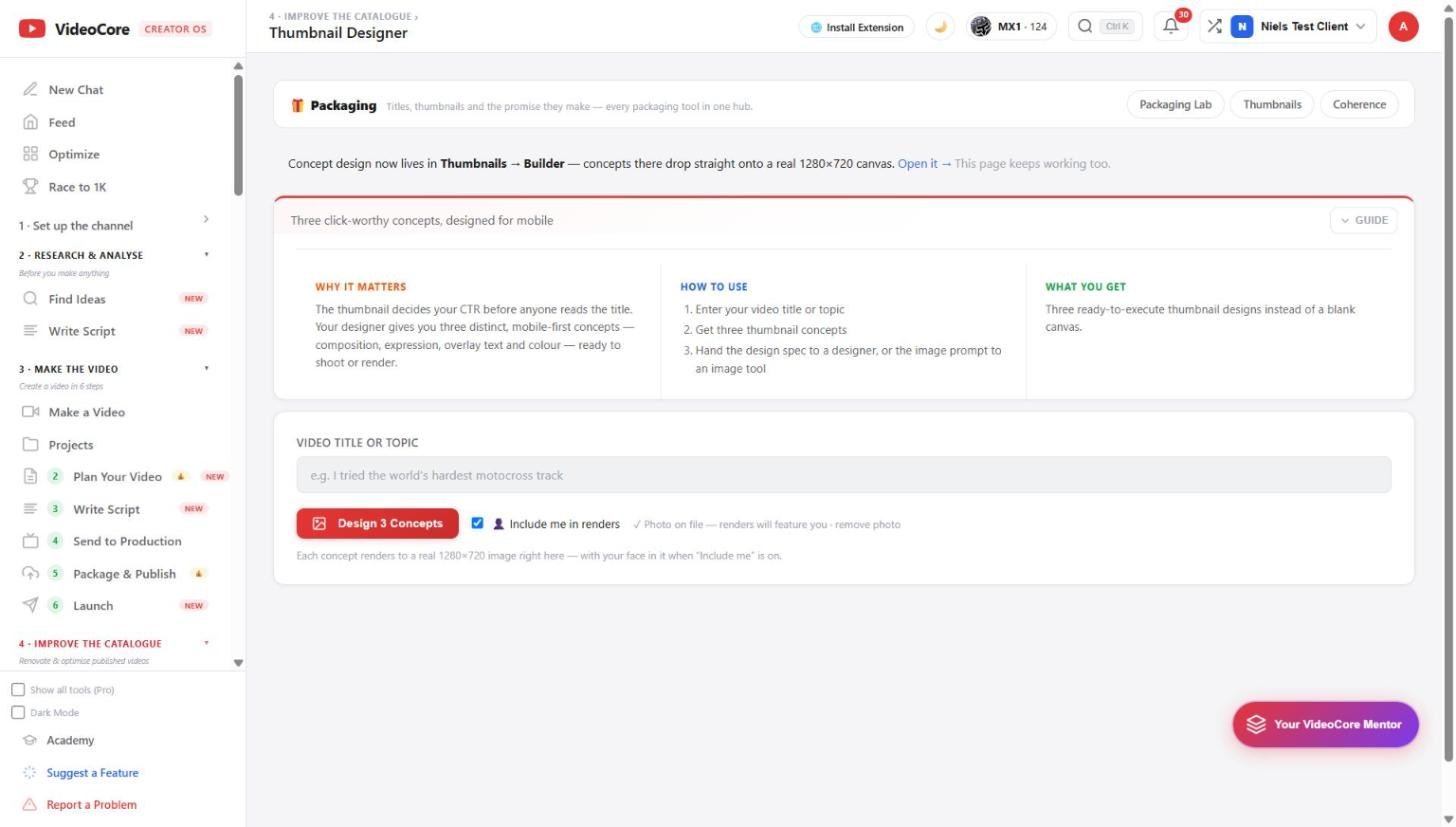Click the Suggest a Feature link

(92, 773)
